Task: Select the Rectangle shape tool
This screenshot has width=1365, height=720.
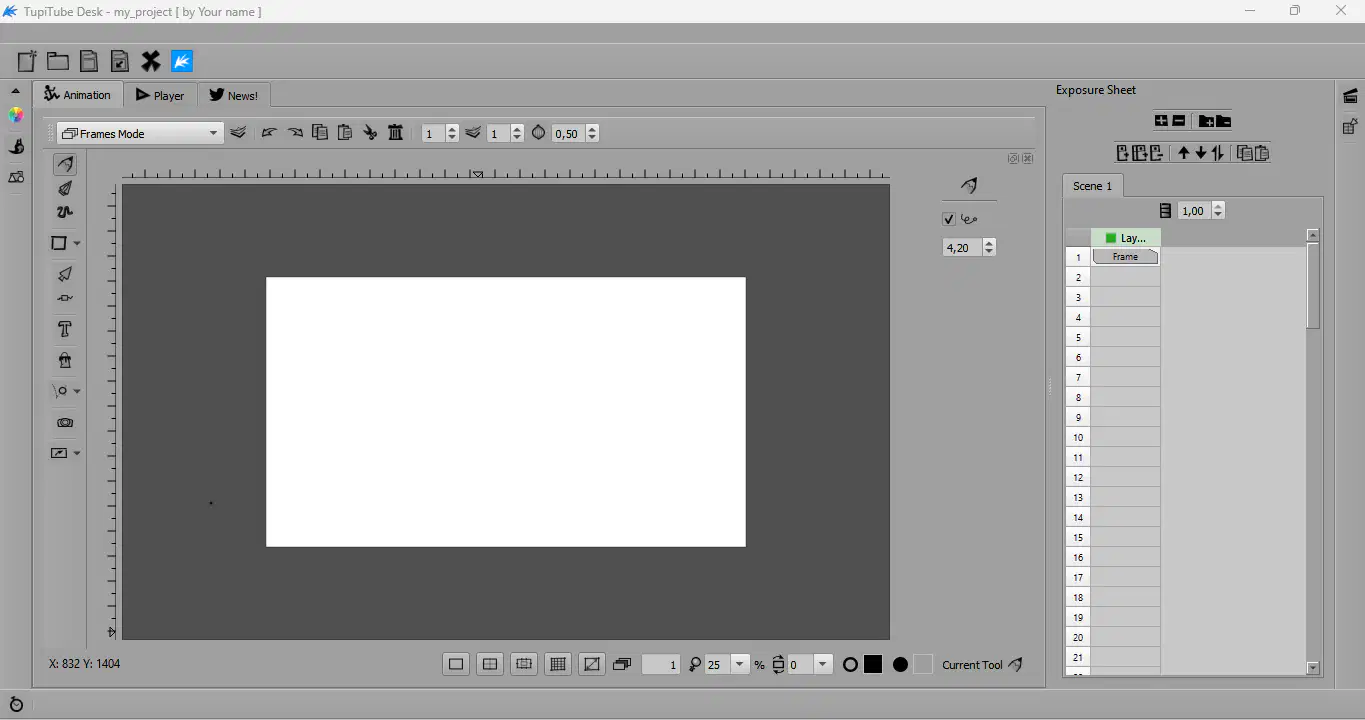Action: pos(60,243)
